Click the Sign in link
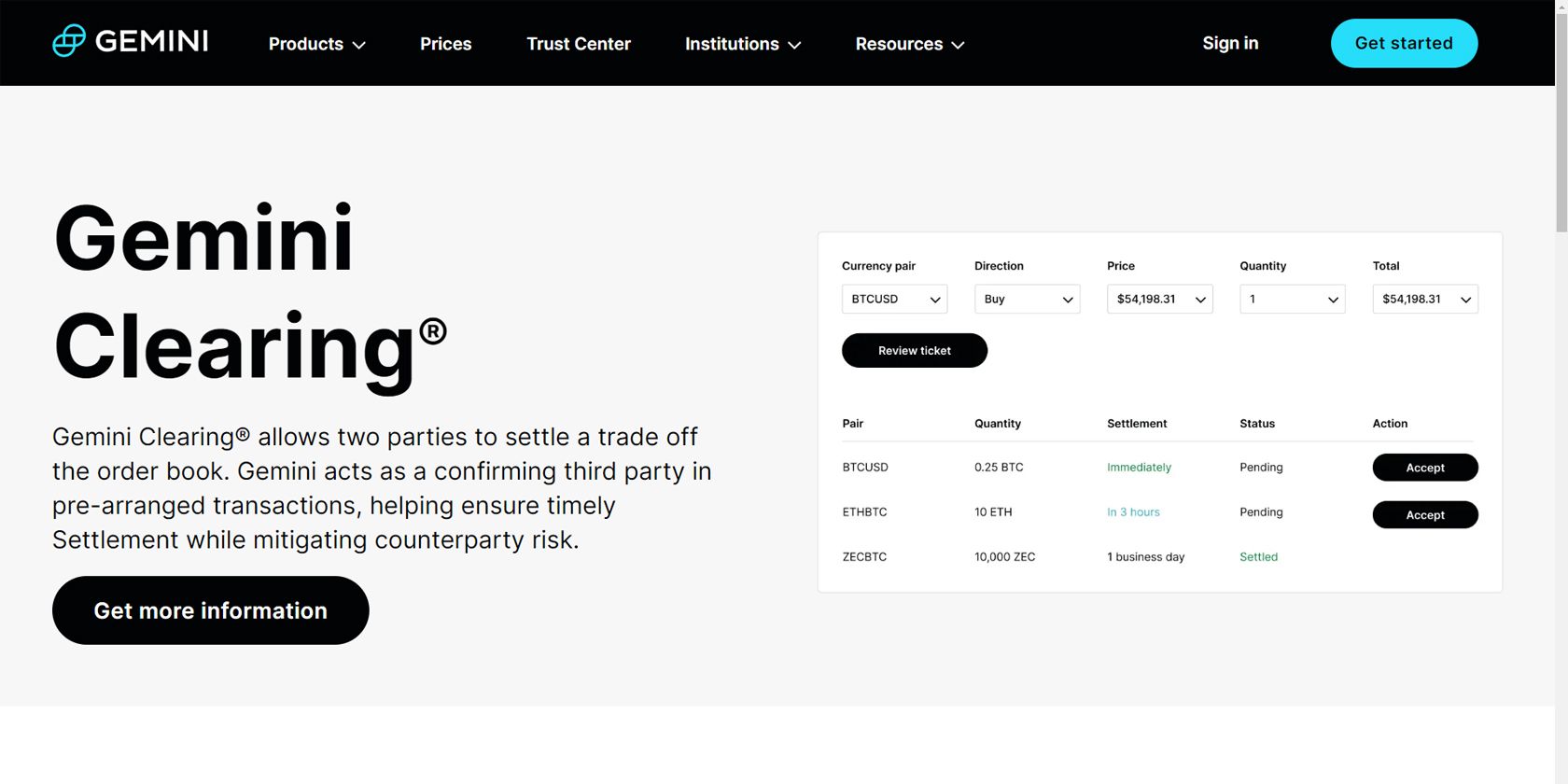The image size is (1568, 784). pos(1229,43)
